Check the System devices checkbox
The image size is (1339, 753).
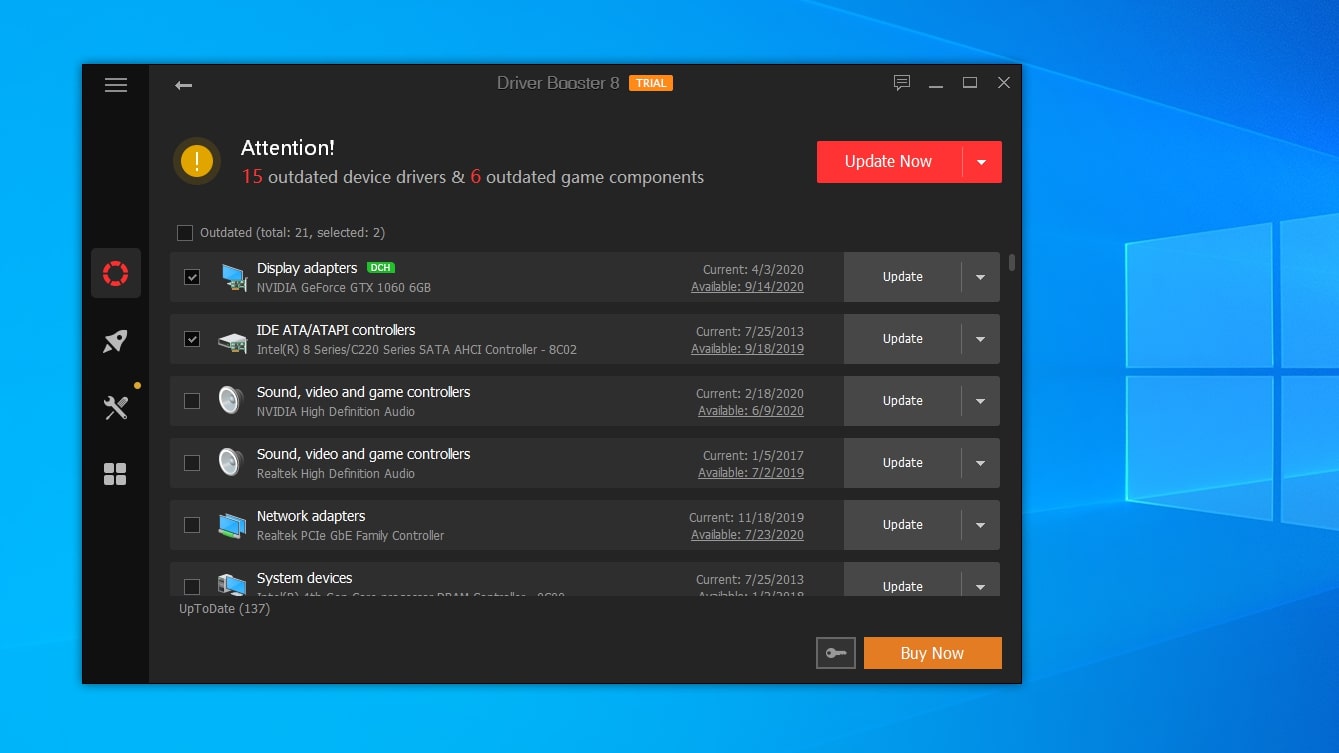(192, 586)
